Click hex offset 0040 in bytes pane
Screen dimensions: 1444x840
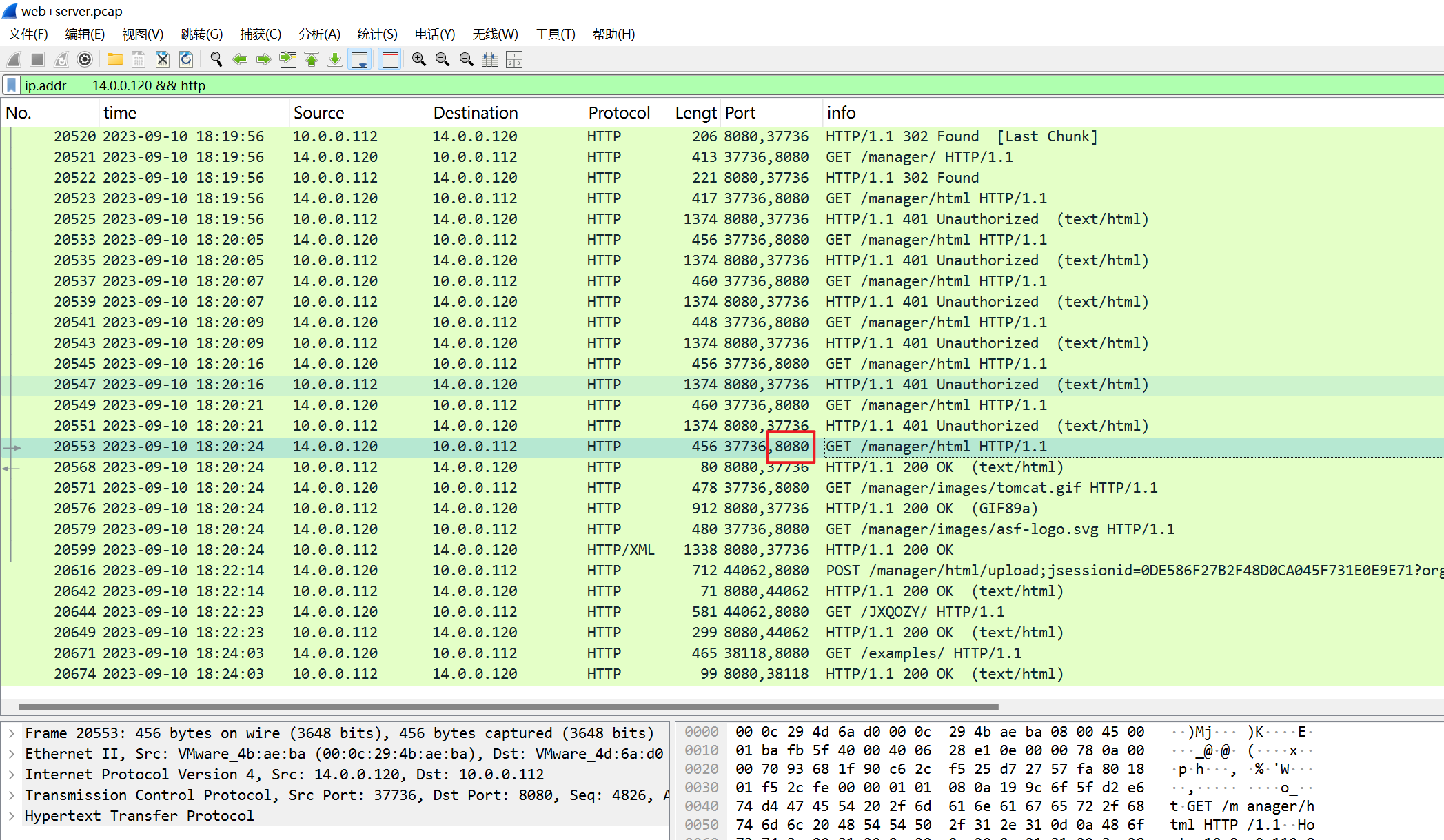702,806
